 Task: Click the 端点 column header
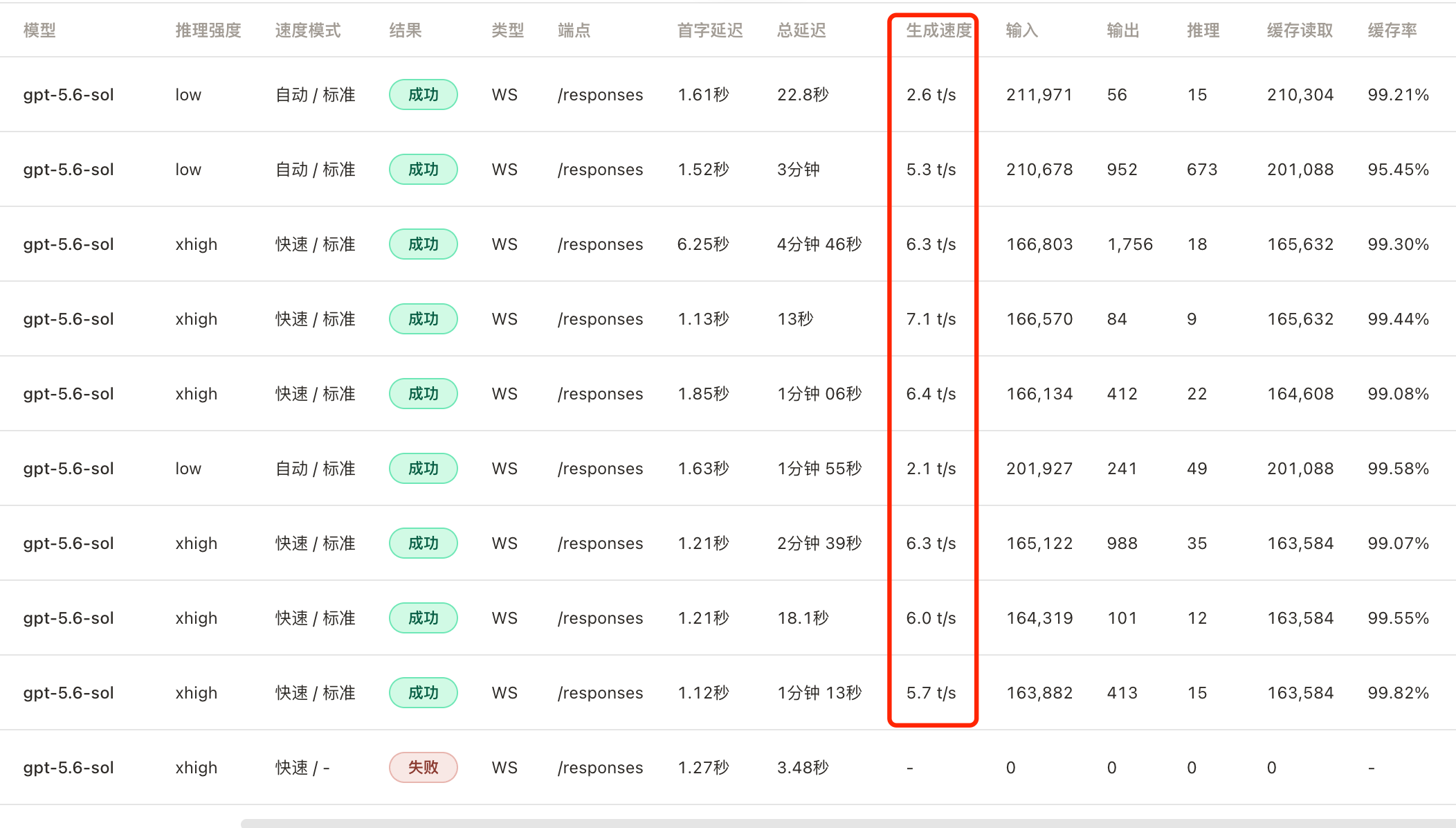(x=574, y=30)
